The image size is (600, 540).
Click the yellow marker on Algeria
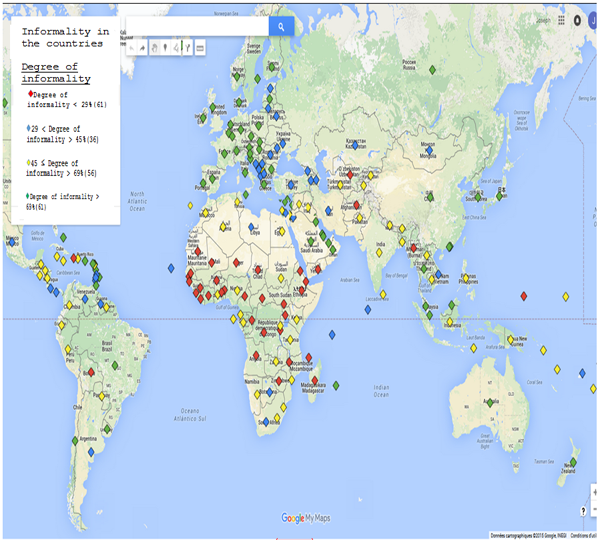[x=223, y=227]
